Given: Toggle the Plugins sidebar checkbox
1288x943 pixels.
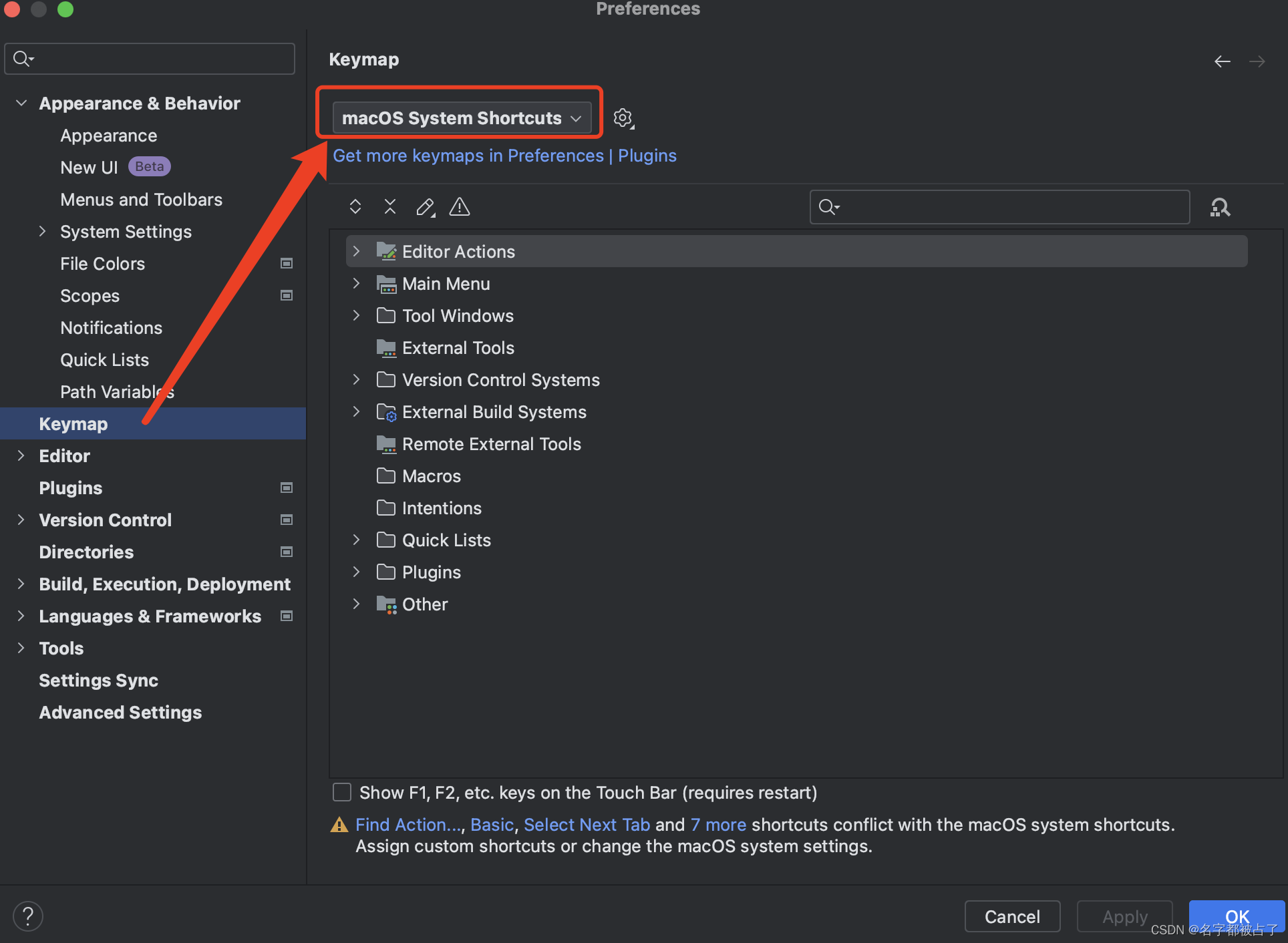Looking at the screenshot, I should [286, 488].
